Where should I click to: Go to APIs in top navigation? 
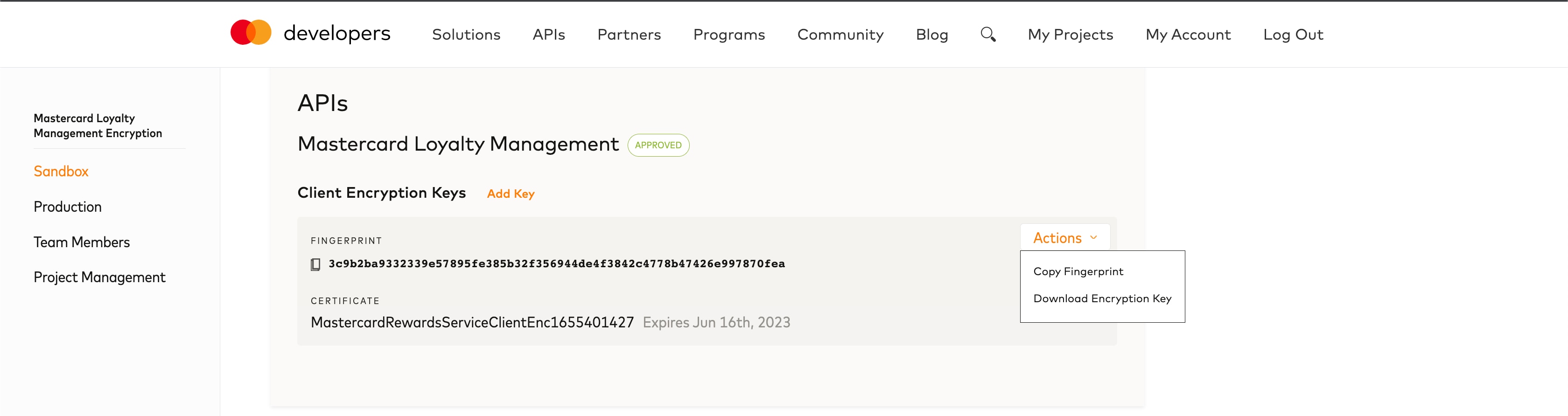point(548,35)
